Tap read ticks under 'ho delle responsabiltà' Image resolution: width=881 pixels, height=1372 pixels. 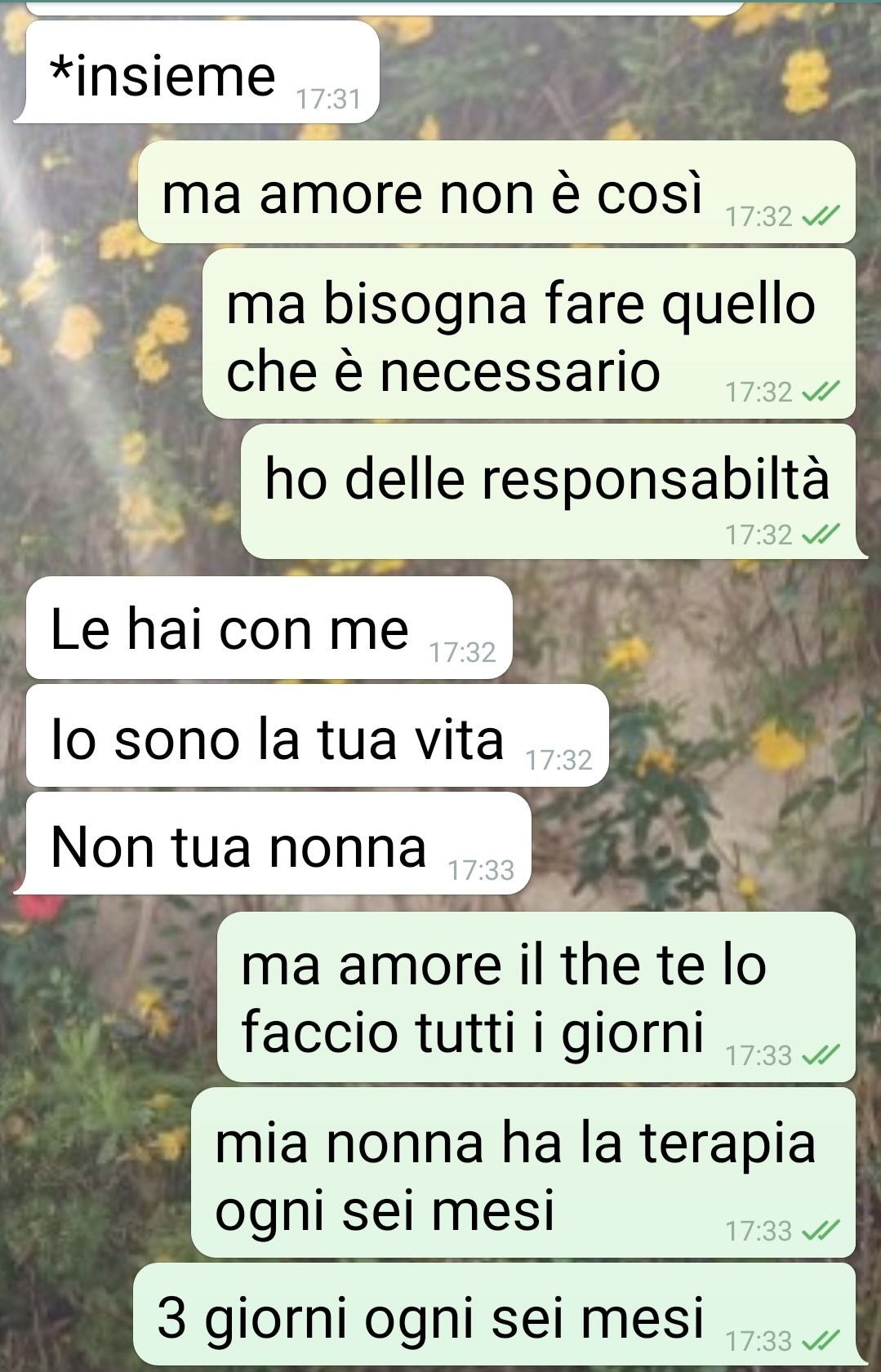tap(821, 535)
